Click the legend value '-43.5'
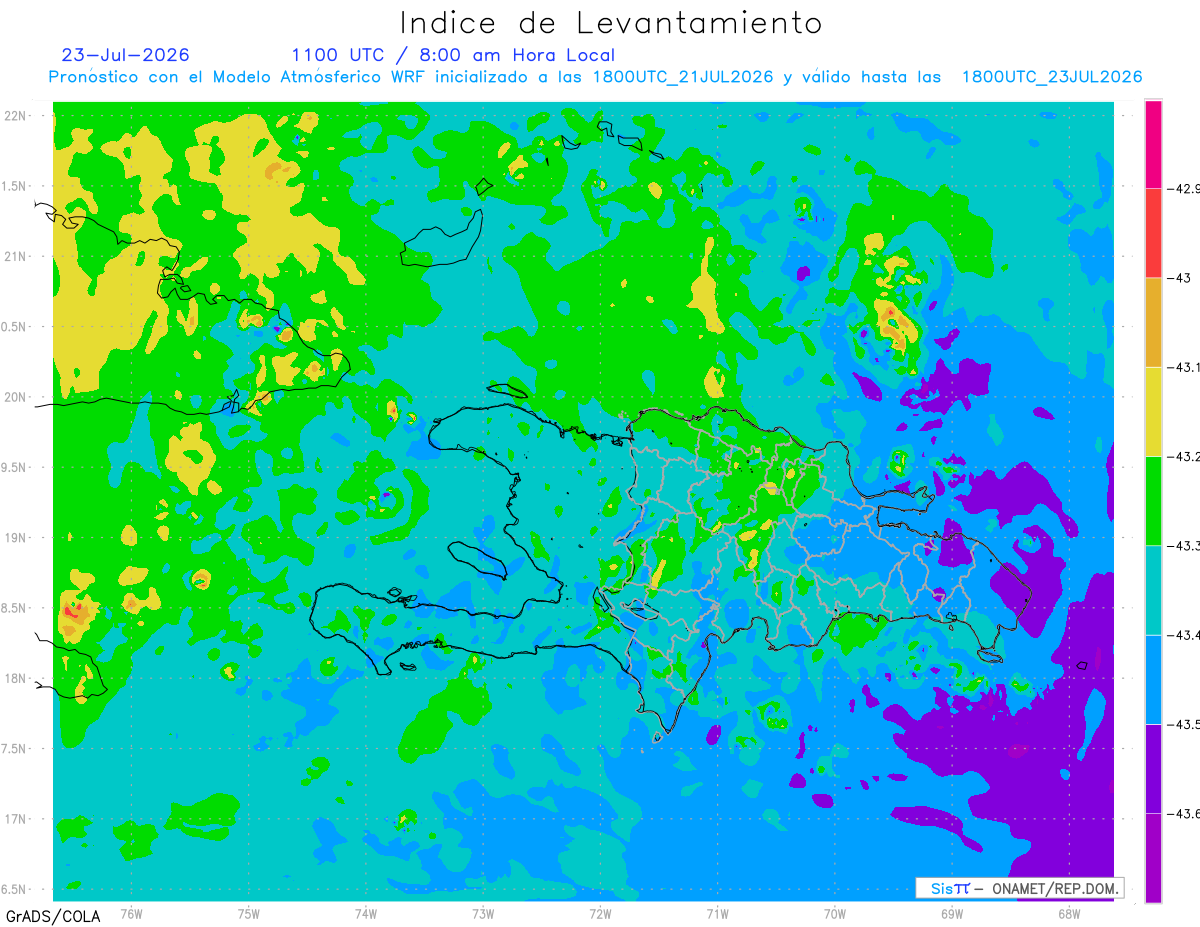The width and height of the screenshot is (1200, 927). click(x=1183, y=724)
